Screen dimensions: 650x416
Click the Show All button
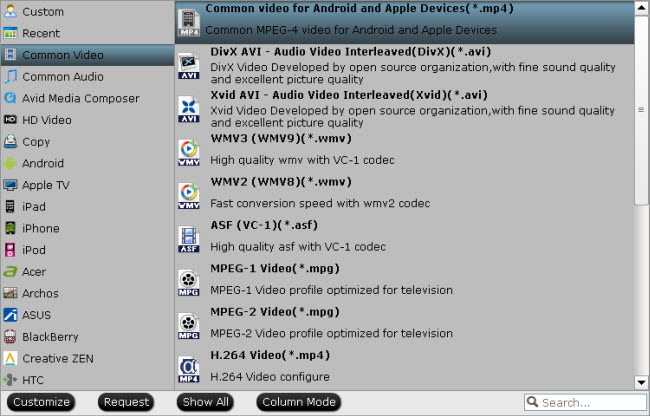click(206, 402)
